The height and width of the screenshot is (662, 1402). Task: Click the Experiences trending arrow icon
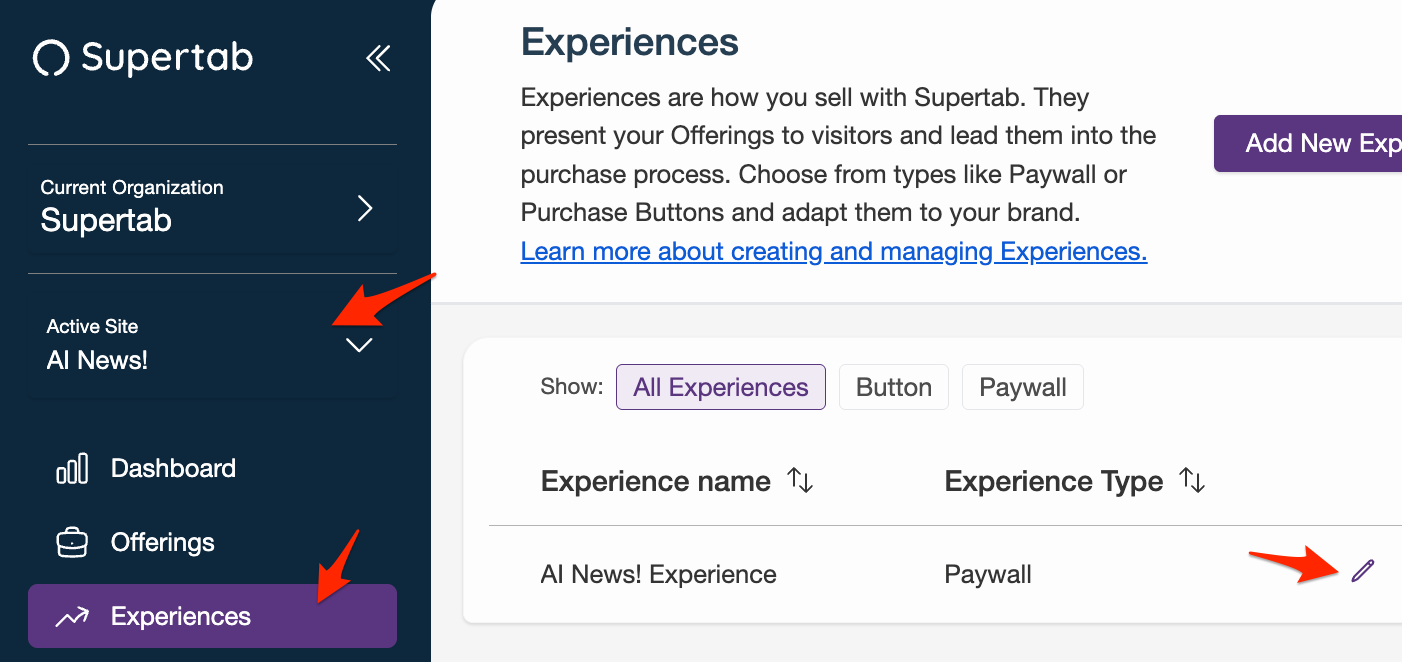pos(72,617)
